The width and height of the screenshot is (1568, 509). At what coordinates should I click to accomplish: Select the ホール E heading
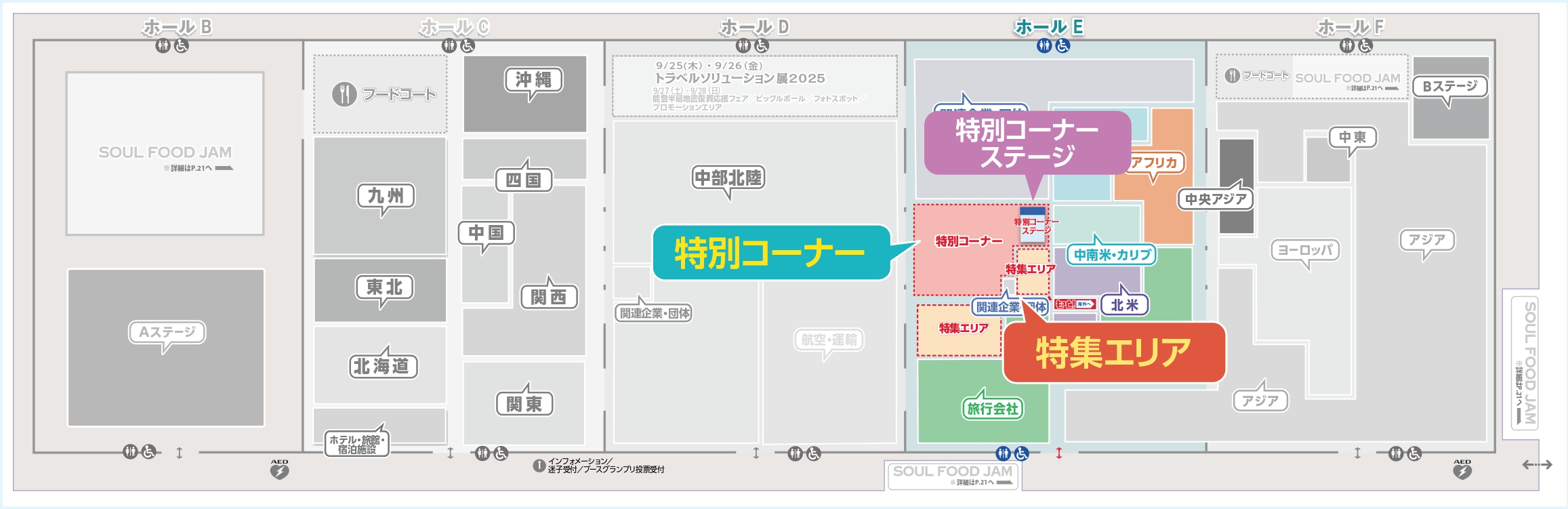1049,27
